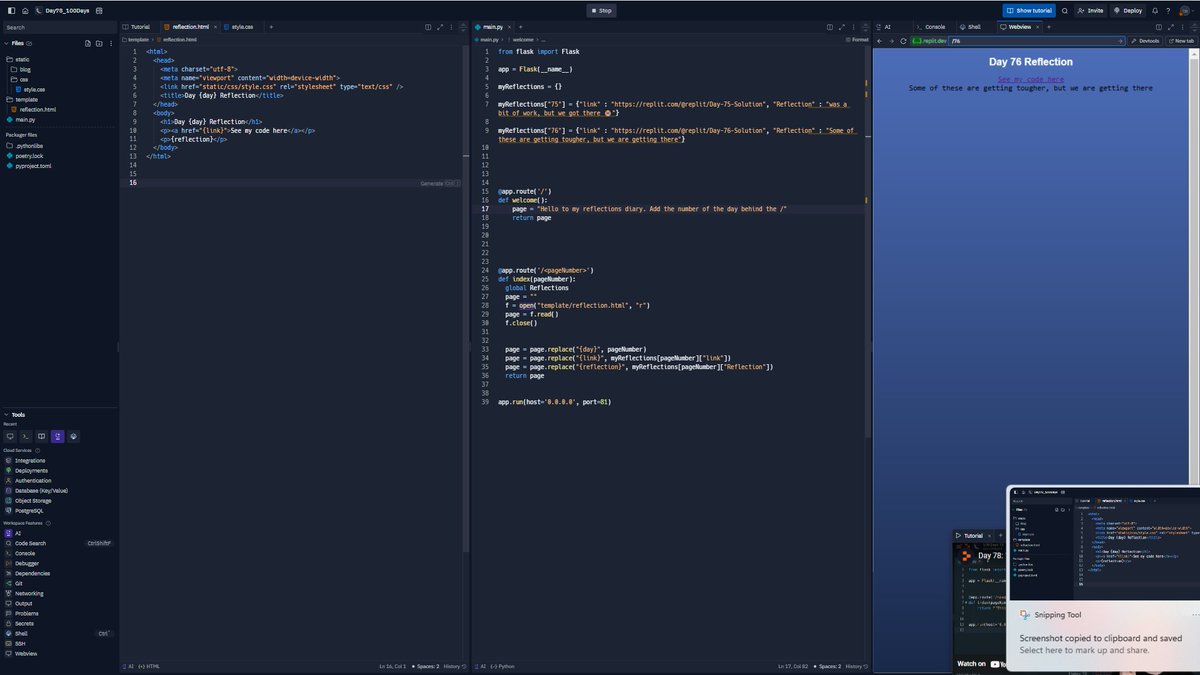1200x675 pixels.
Task: Collapse the css folder in file tree
Action: tap(20, 79)
